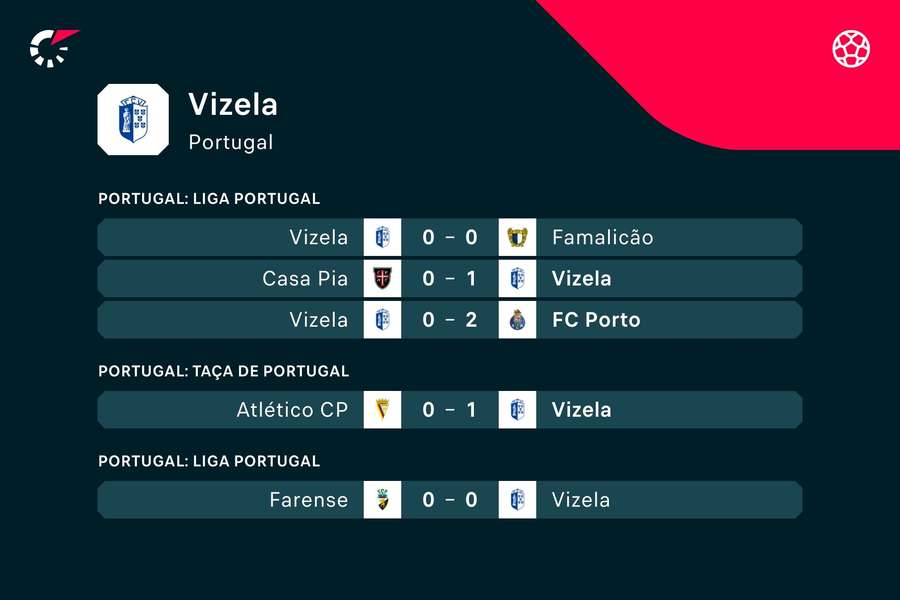Click the Famalicão team crest

pos(517,237)
